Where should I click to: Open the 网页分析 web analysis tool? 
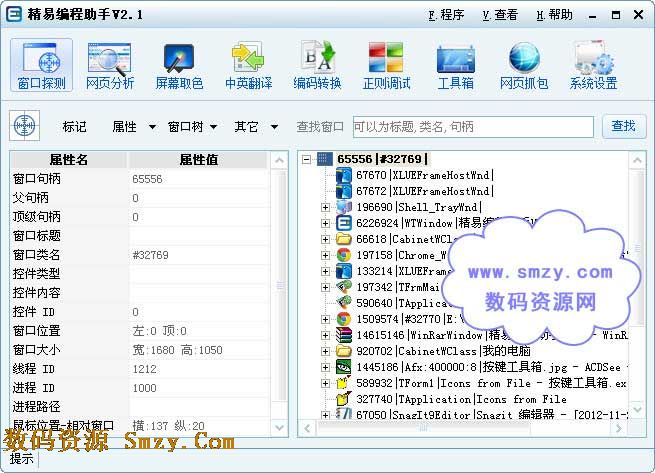tap(110, 65)
